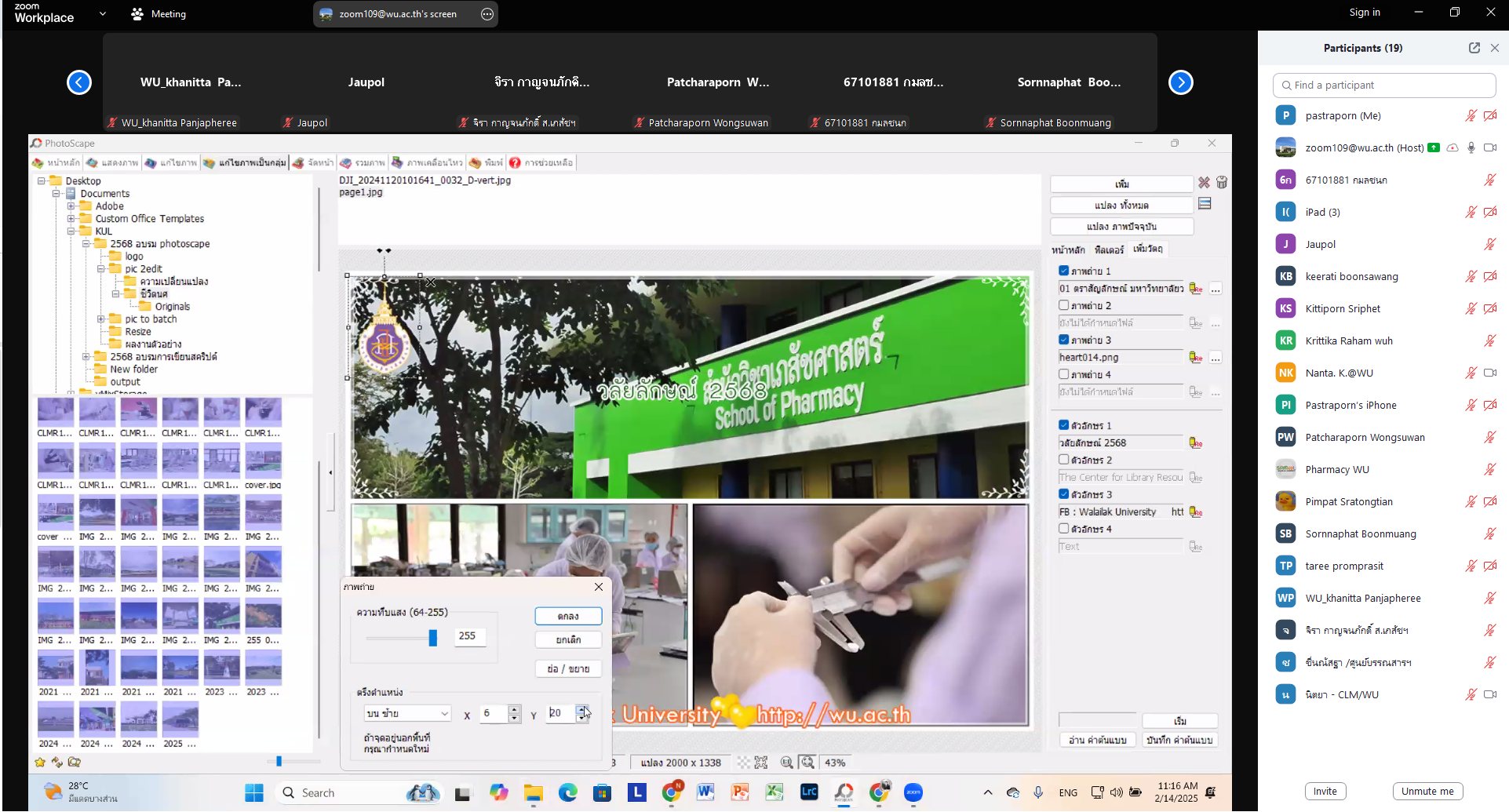The image size is (1509, 812).
Task: Open Microsoft Word from the taskbar
Action: click(x=705, y=792)
